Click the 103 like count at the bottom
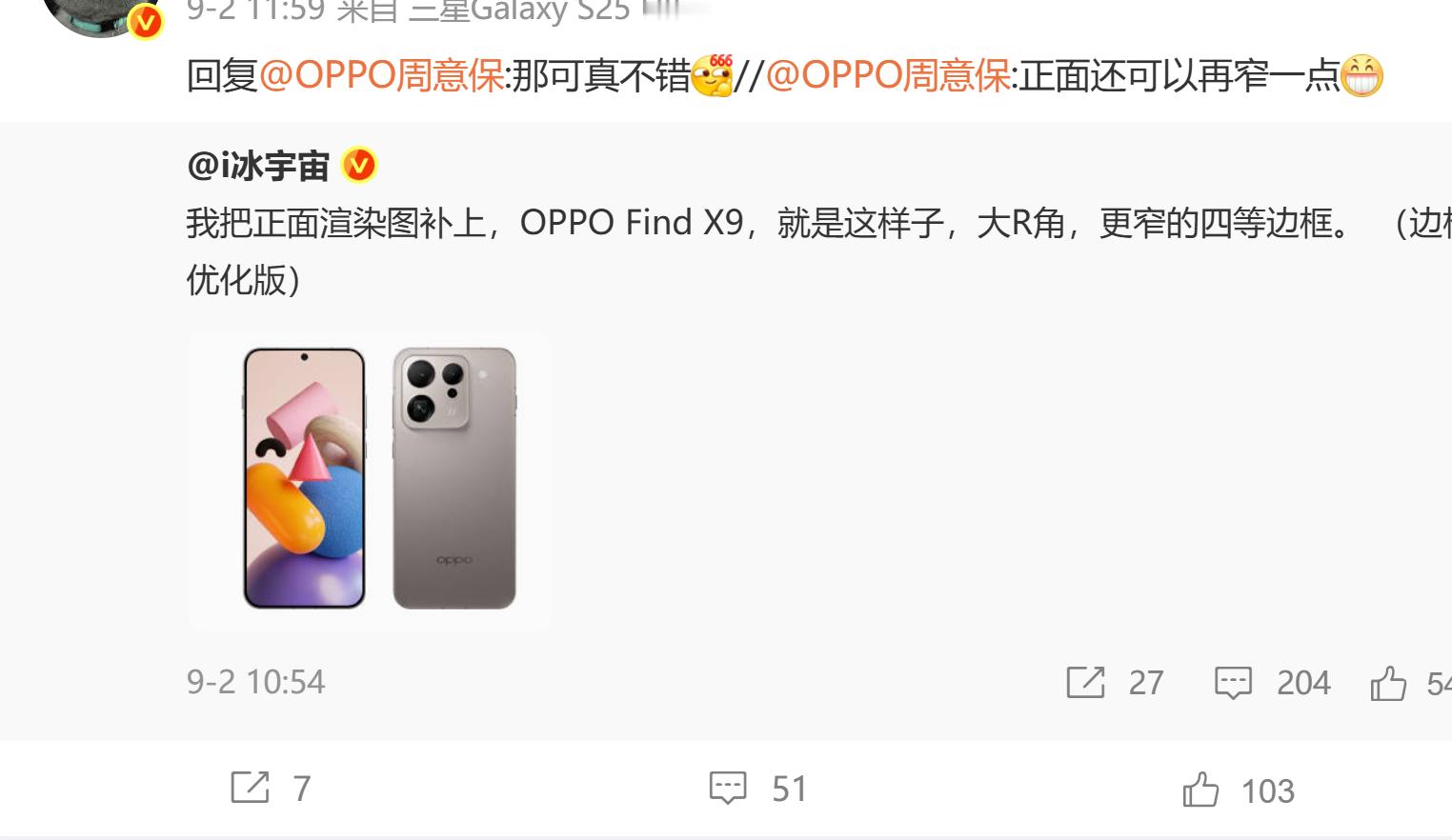1452x840 pixels. point(1267,790)
